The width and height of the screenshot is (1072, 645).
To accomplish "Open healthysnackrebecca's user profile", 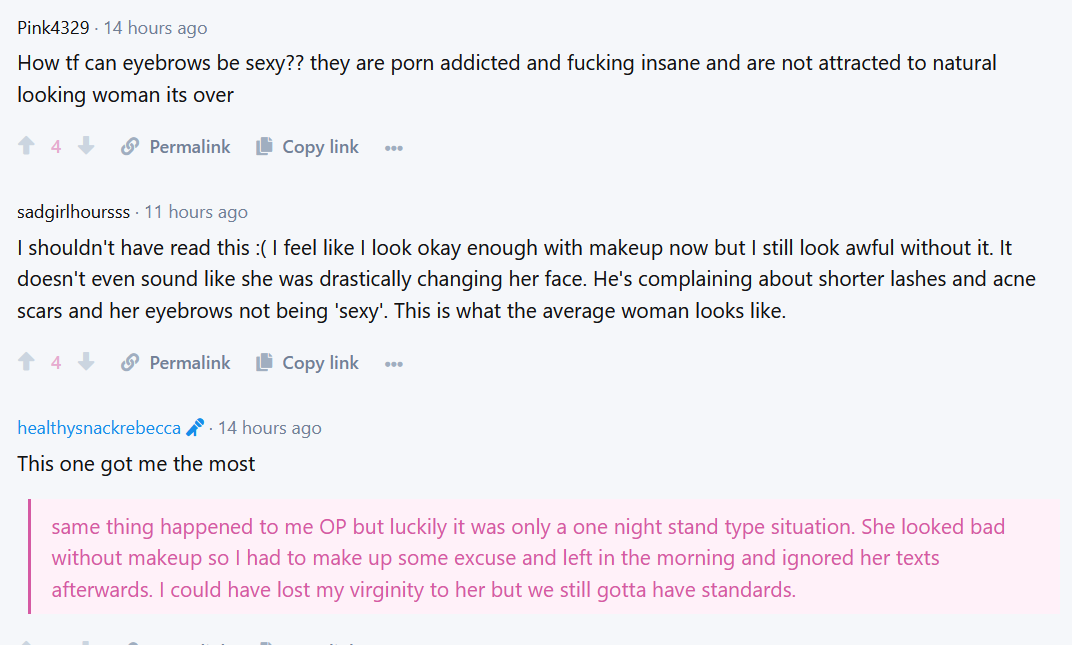I will tap(99, 428).
